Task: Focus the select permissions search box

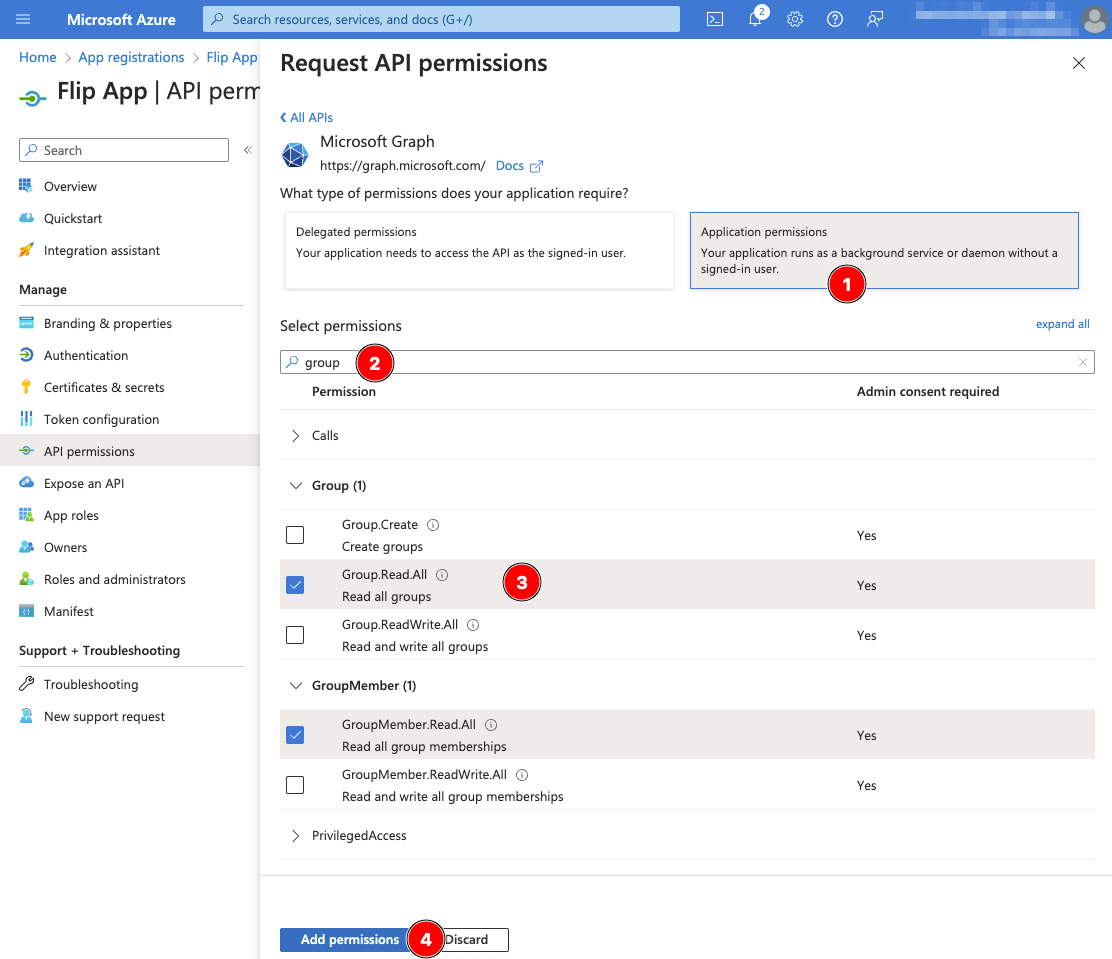Action: point(687,362)
